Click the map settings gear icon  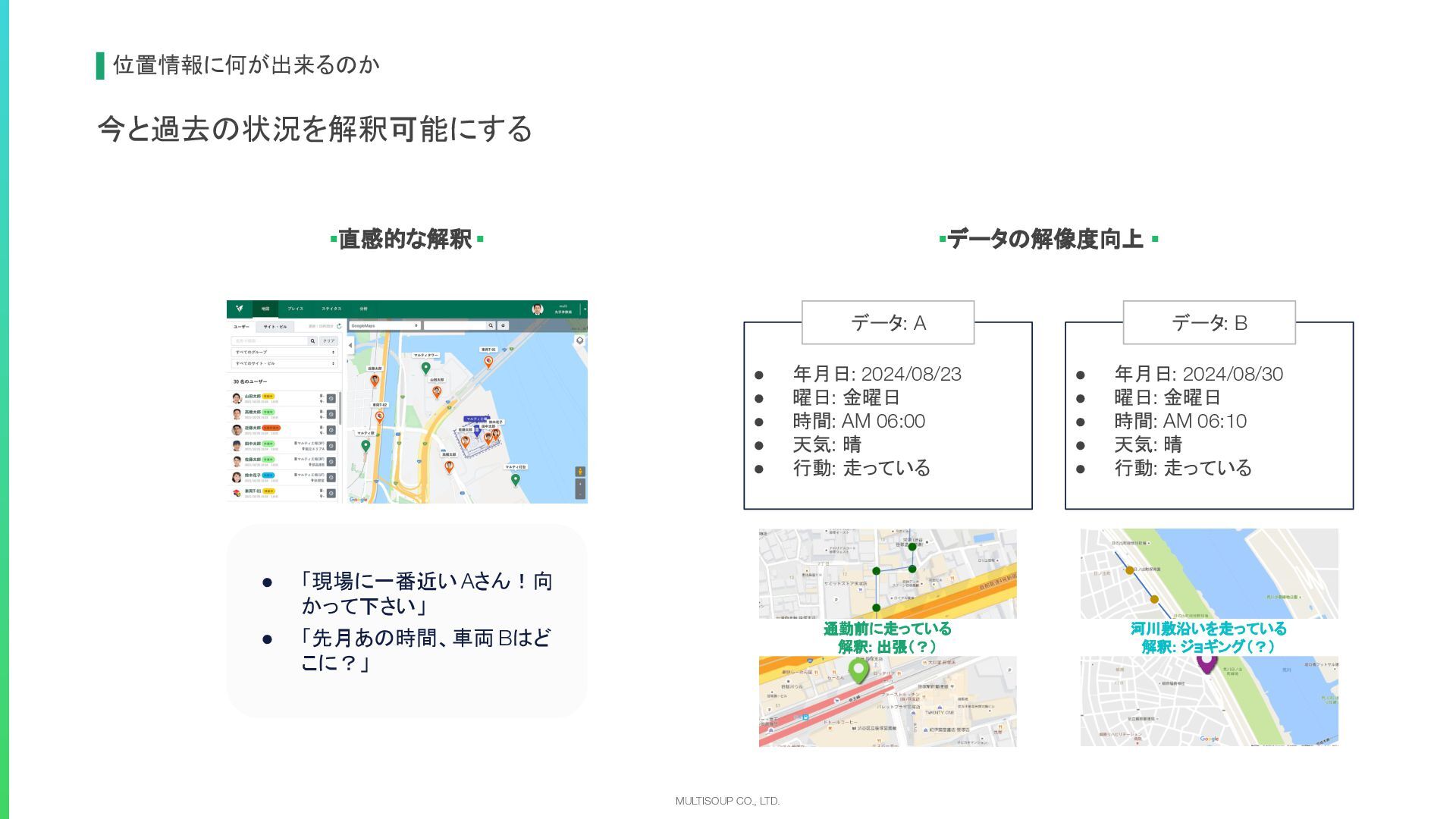[503, 325]
